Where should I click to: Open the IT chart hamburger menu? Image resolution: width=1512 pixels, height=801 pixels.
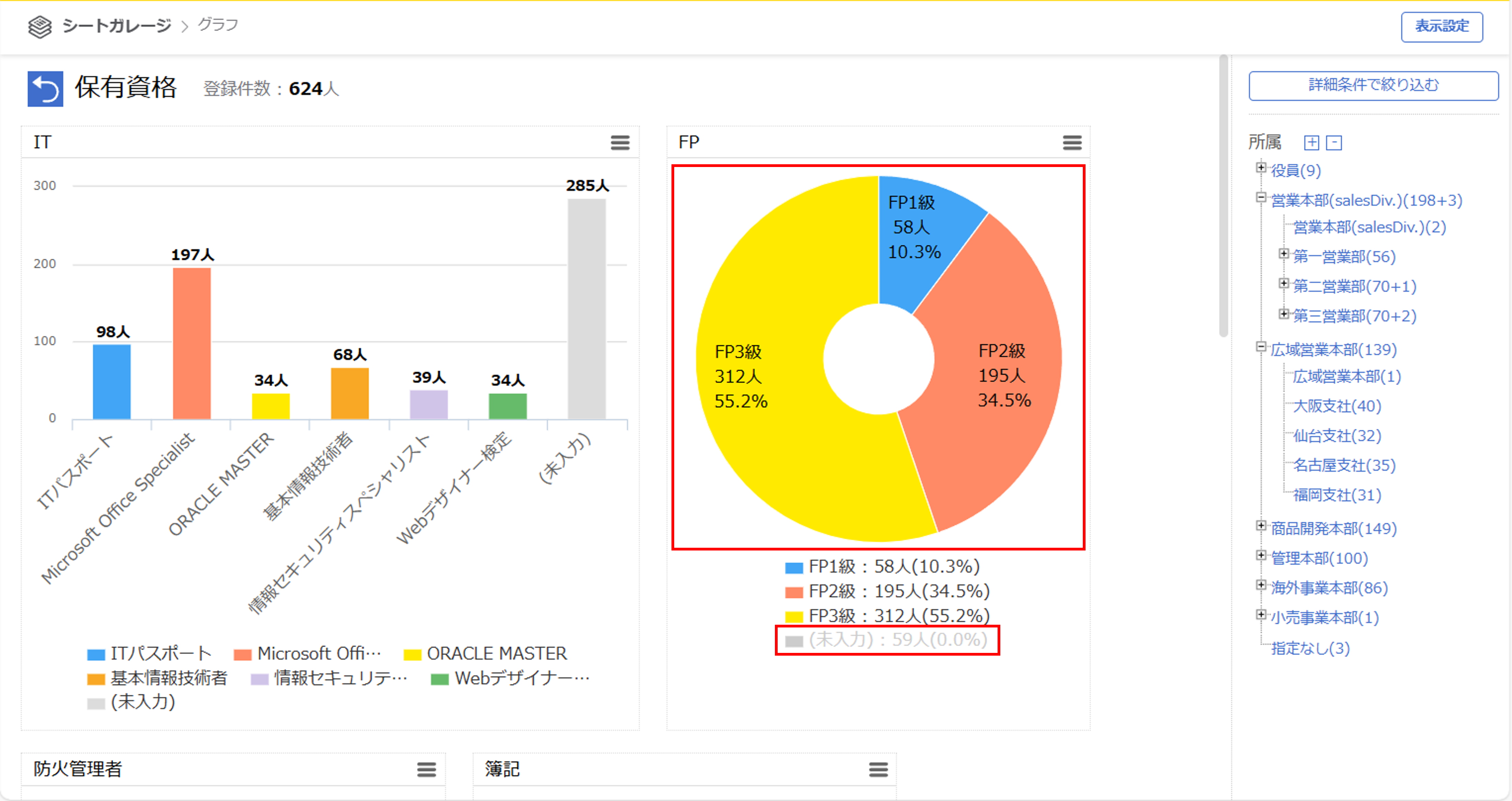tap(620, 143)
